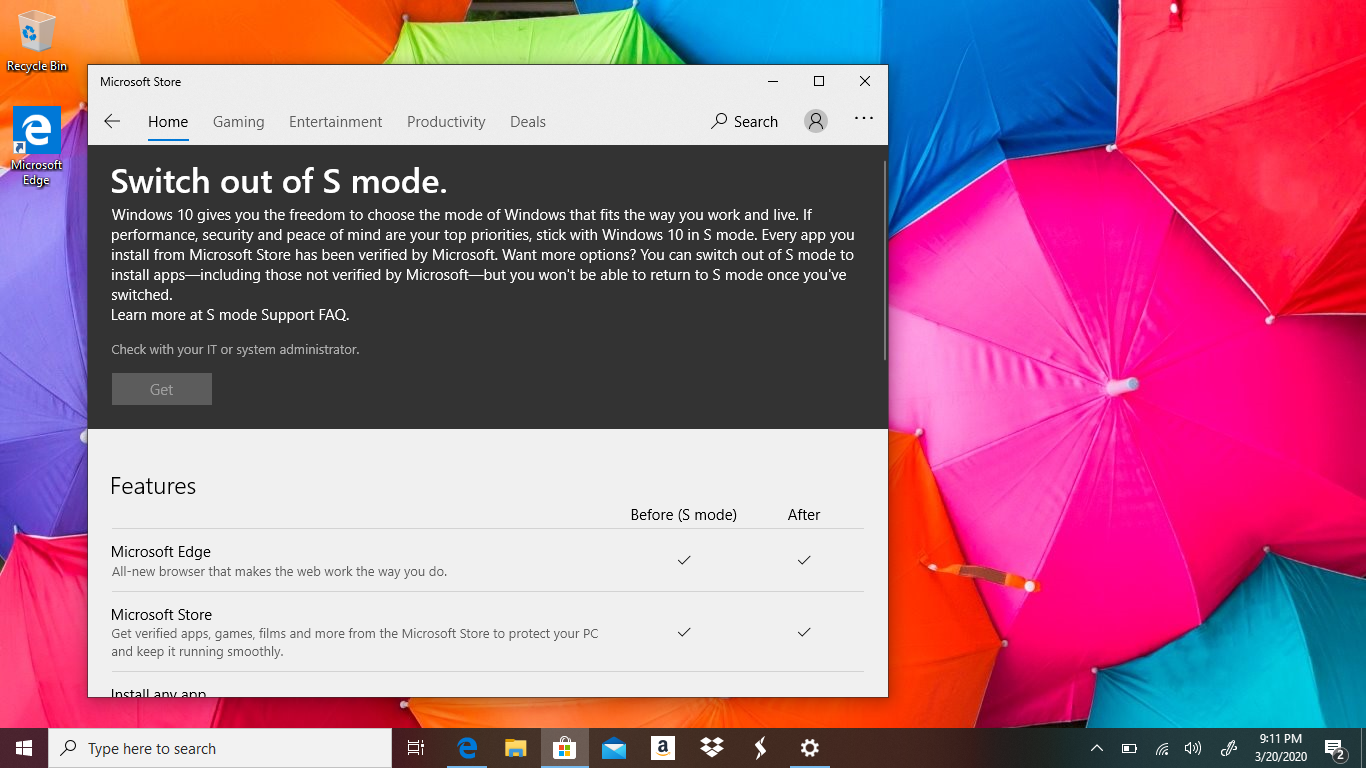Click 'Microsoft Store' feature row title
The height and width of the screenshot is (768, 1366).
click(161, 615)
